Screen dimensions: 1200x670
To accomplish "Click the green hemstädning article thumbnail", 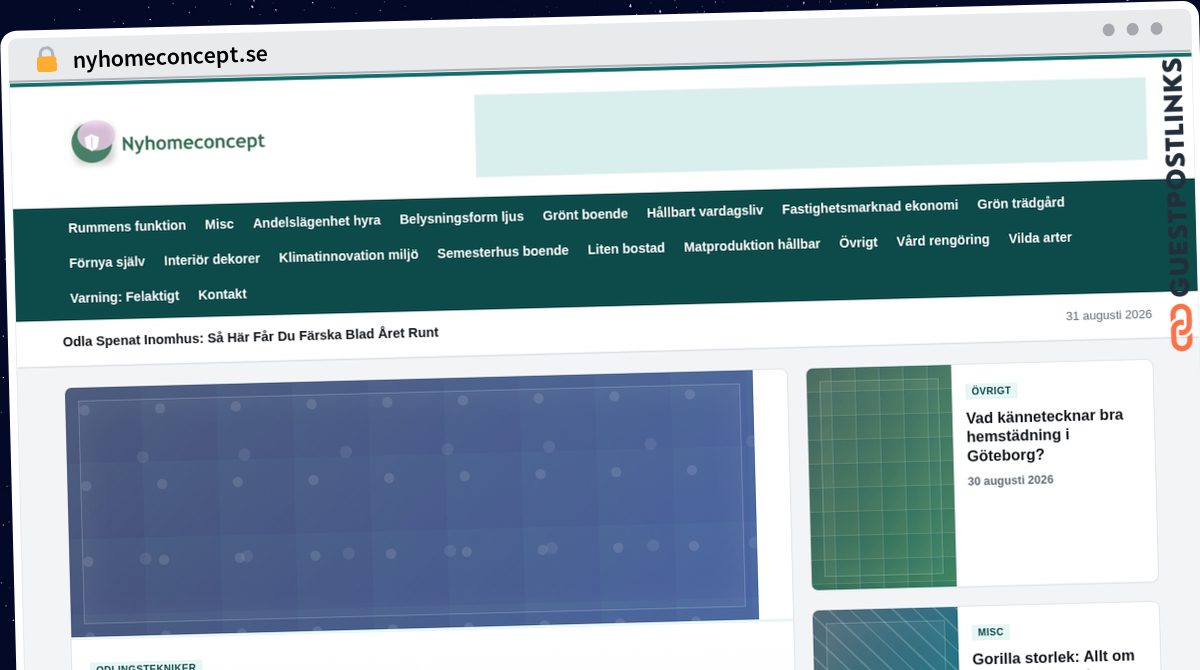I will (882, 476).
